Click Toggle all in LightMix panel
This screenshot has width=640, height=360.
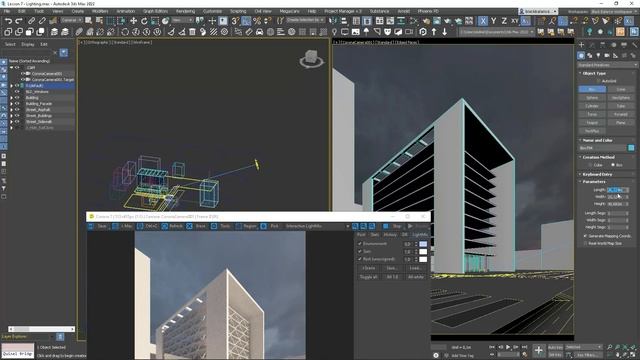click(368, 277)
